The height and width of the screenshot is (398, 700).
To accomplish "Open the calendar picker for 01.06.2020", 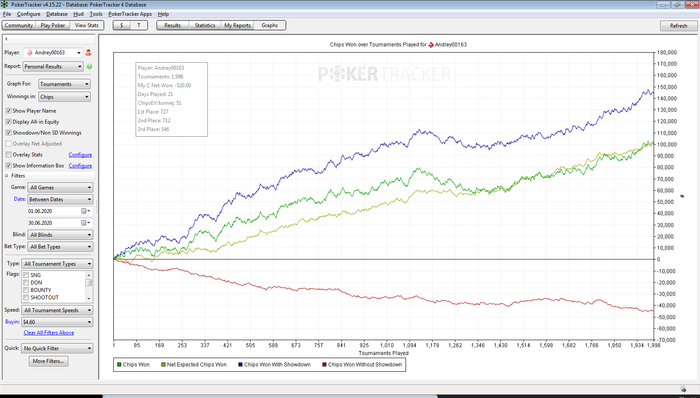I will point(85,211).
